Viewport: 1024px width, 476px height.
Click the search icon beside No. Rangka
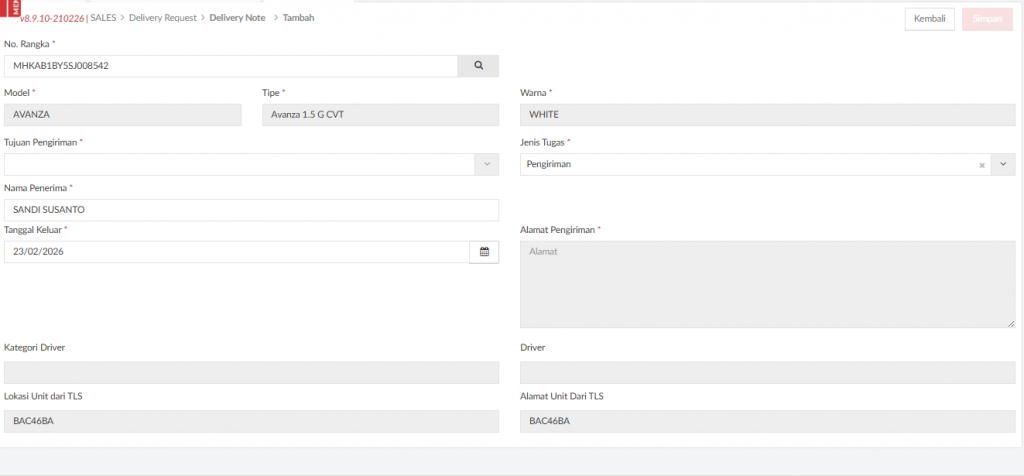[478, 66]
